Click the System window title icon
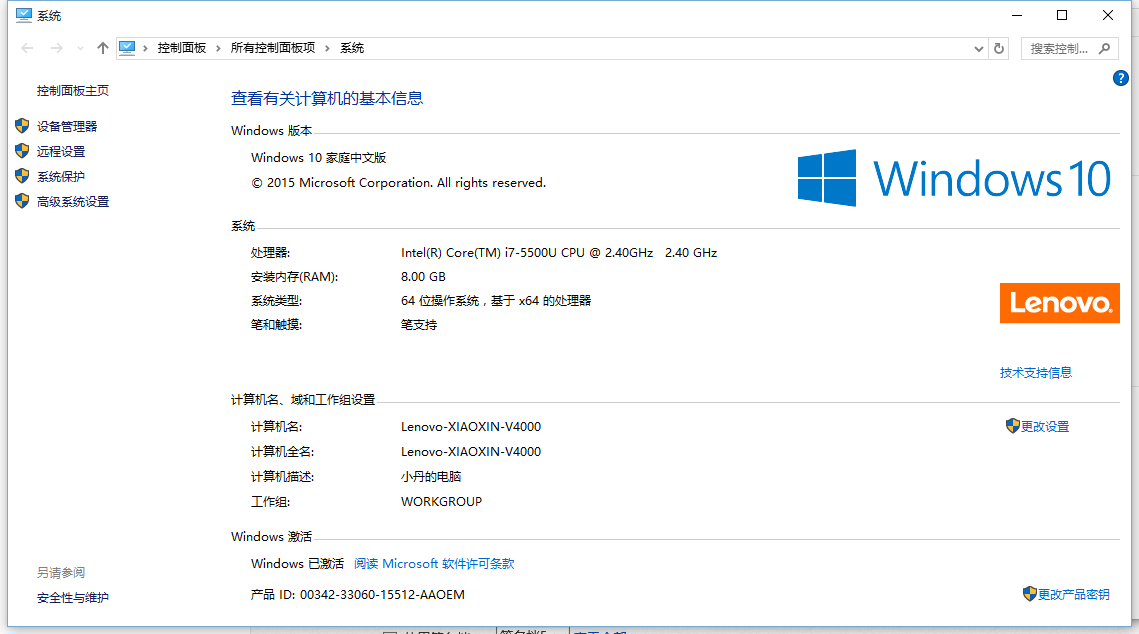 (23, 15)
